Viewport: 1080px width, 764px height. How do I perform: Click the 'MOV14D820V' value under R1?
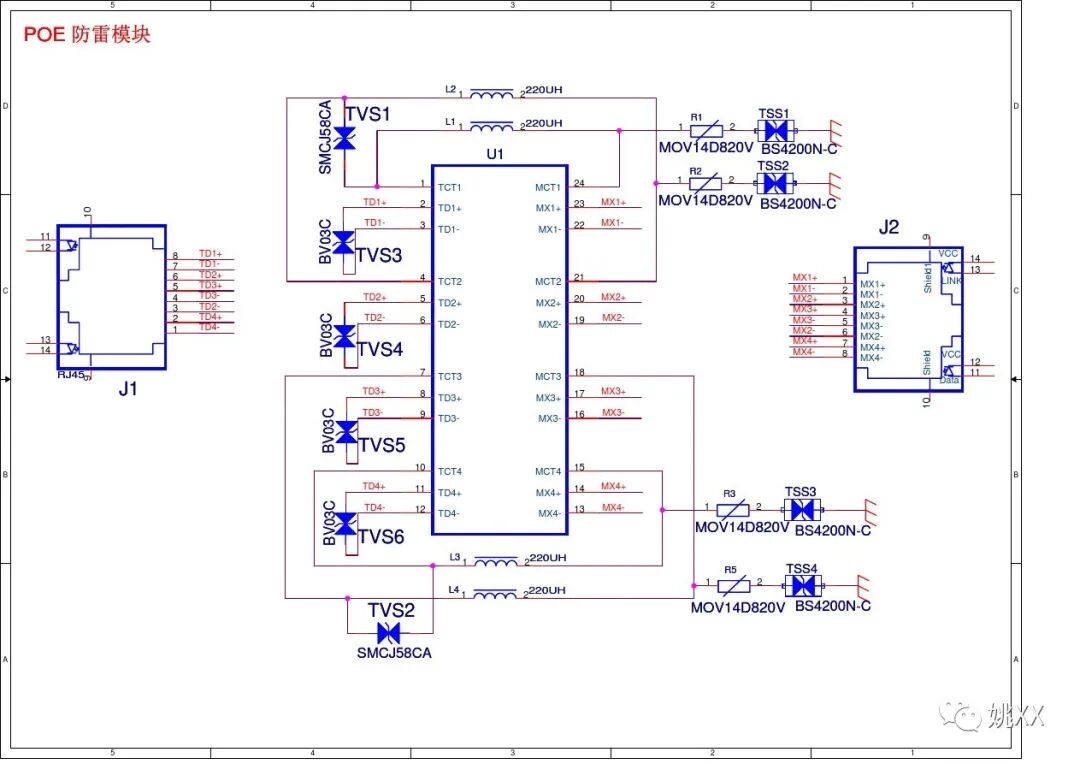[706, 147]
